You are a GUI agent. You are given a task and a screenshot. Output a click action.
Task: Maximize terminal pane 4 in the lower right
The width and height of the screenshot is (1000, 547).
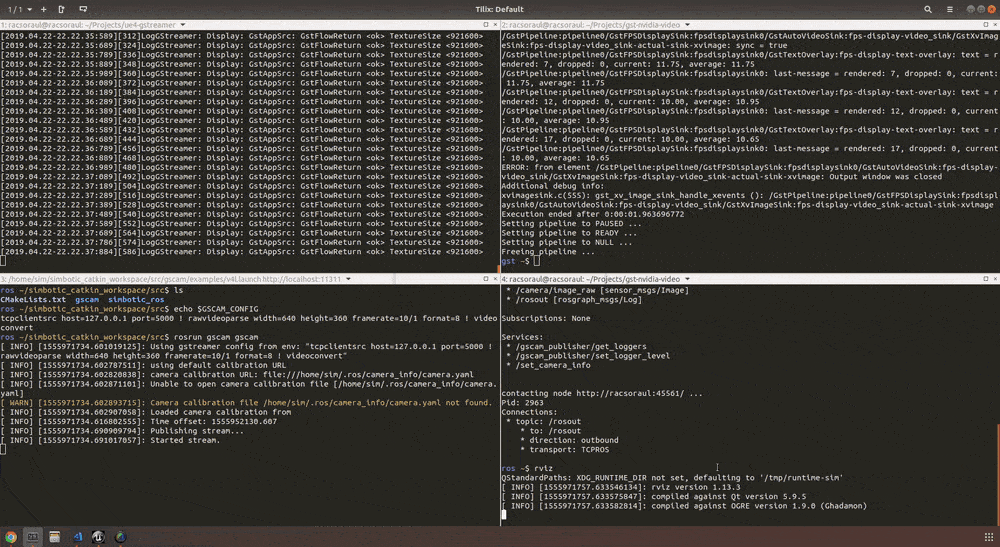point(986,279)
